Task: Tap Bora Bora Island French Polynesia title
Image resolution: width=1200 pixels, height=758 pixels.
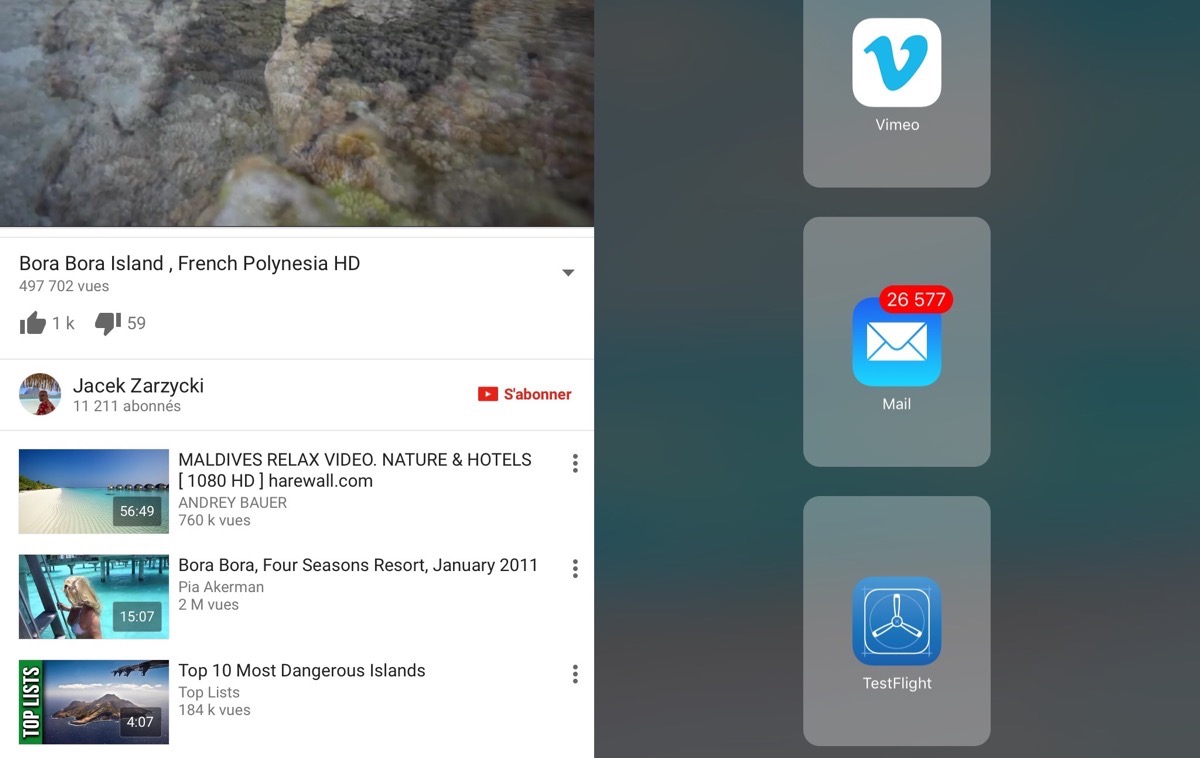Action: (190, 264)
